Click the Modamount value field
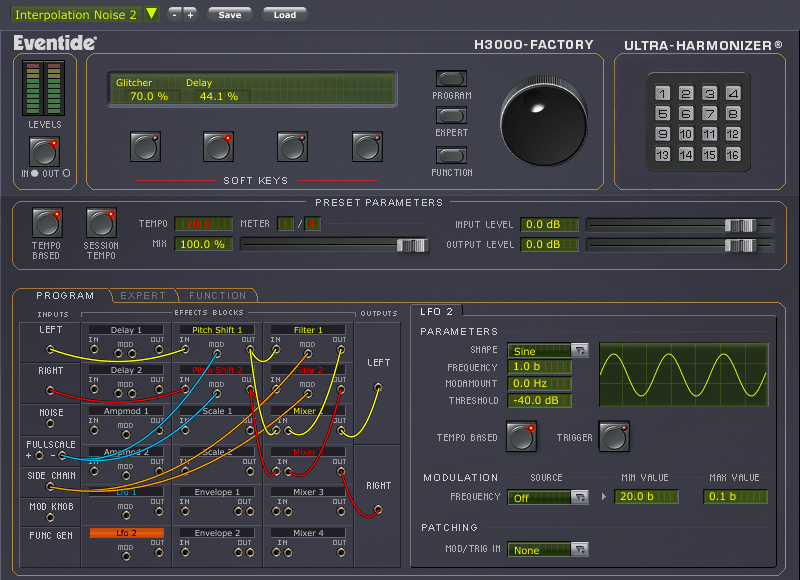The height and width of the screenshot is (580, 800). (539, 383)
